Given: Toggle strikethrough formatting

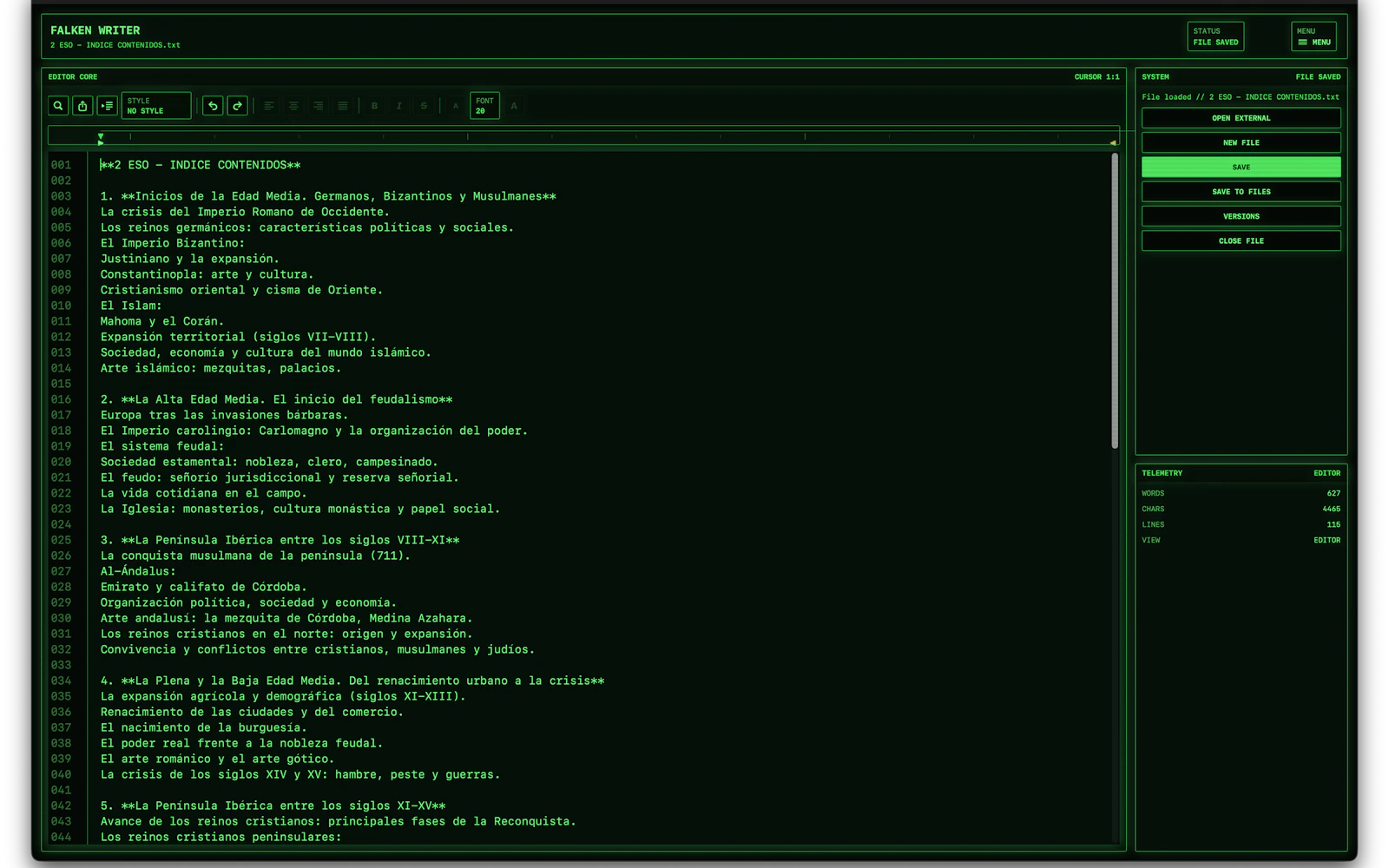Looking at the screenshot, I should pos(424,106).
